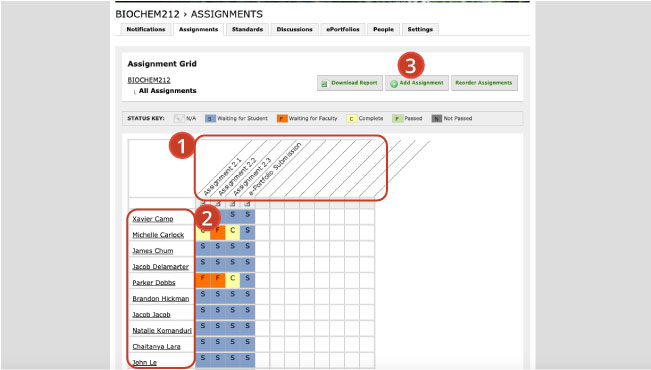The height and width of the screenshot is (370, 651).
Task: Open the Settings tab
Action: tap(420, 29)
